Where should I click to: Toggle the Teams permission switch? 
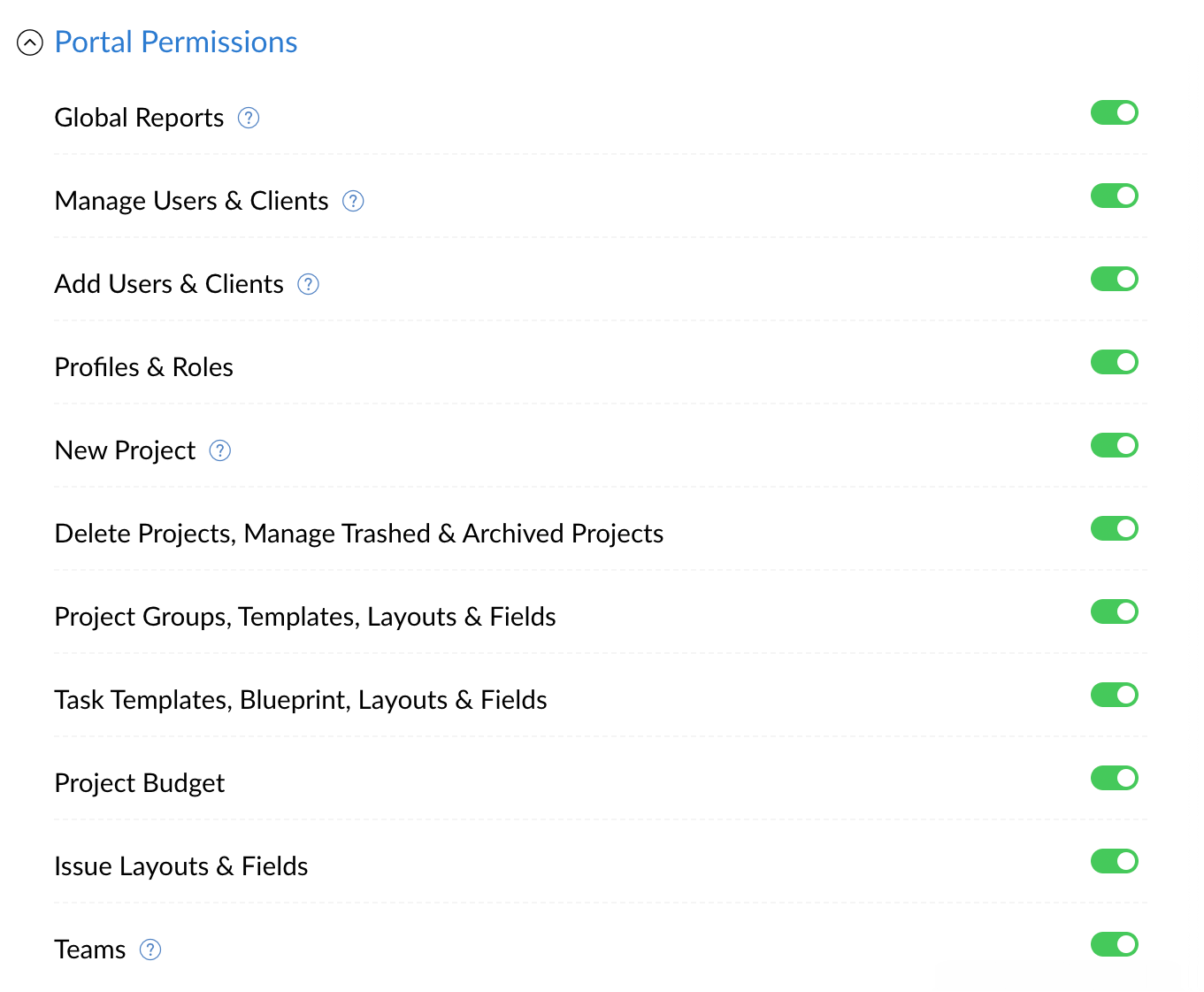(x=1114, y=944)
